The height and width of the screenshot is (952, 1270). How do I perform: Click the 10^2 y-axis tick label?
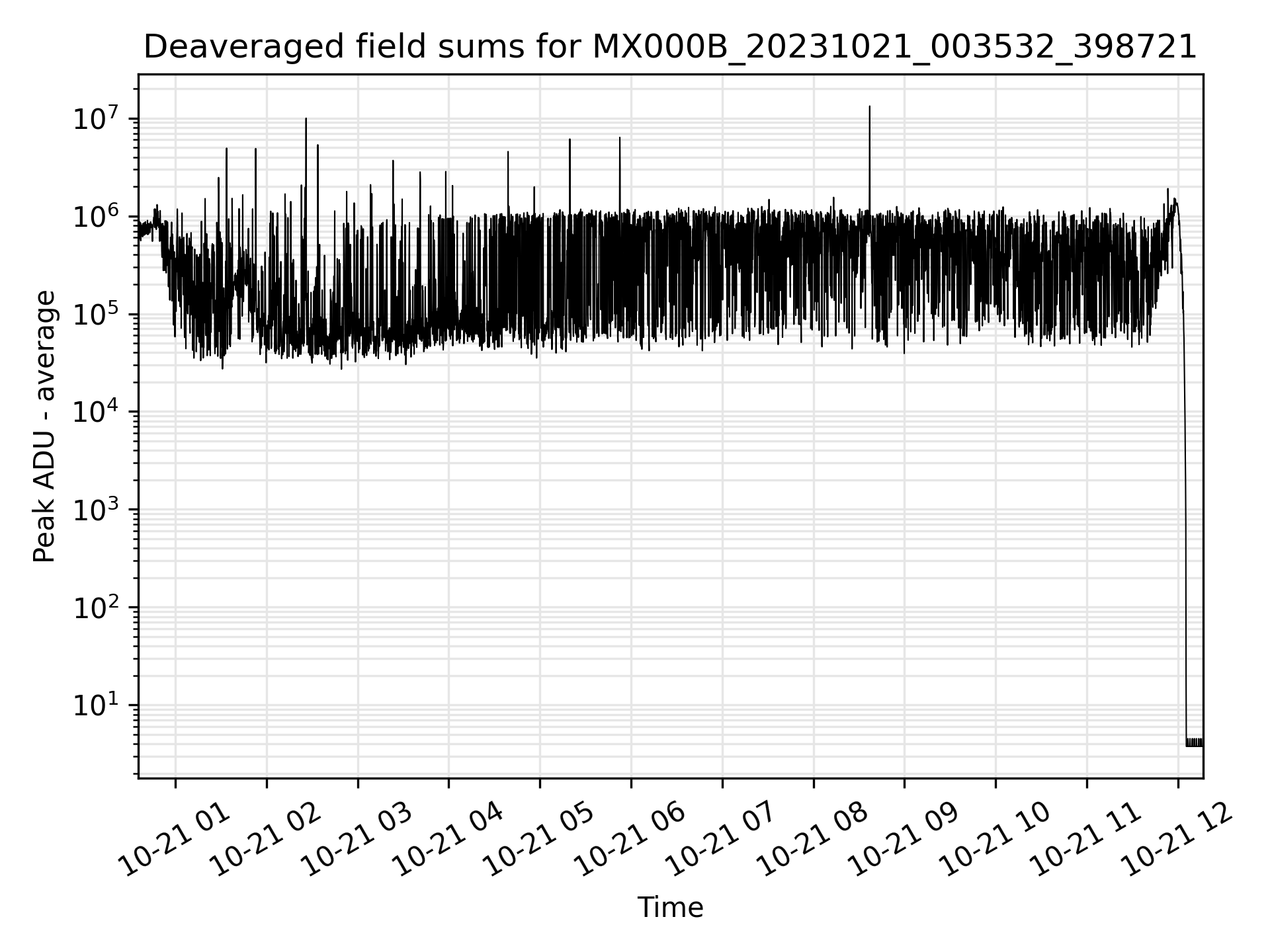(x=96, y=608)
